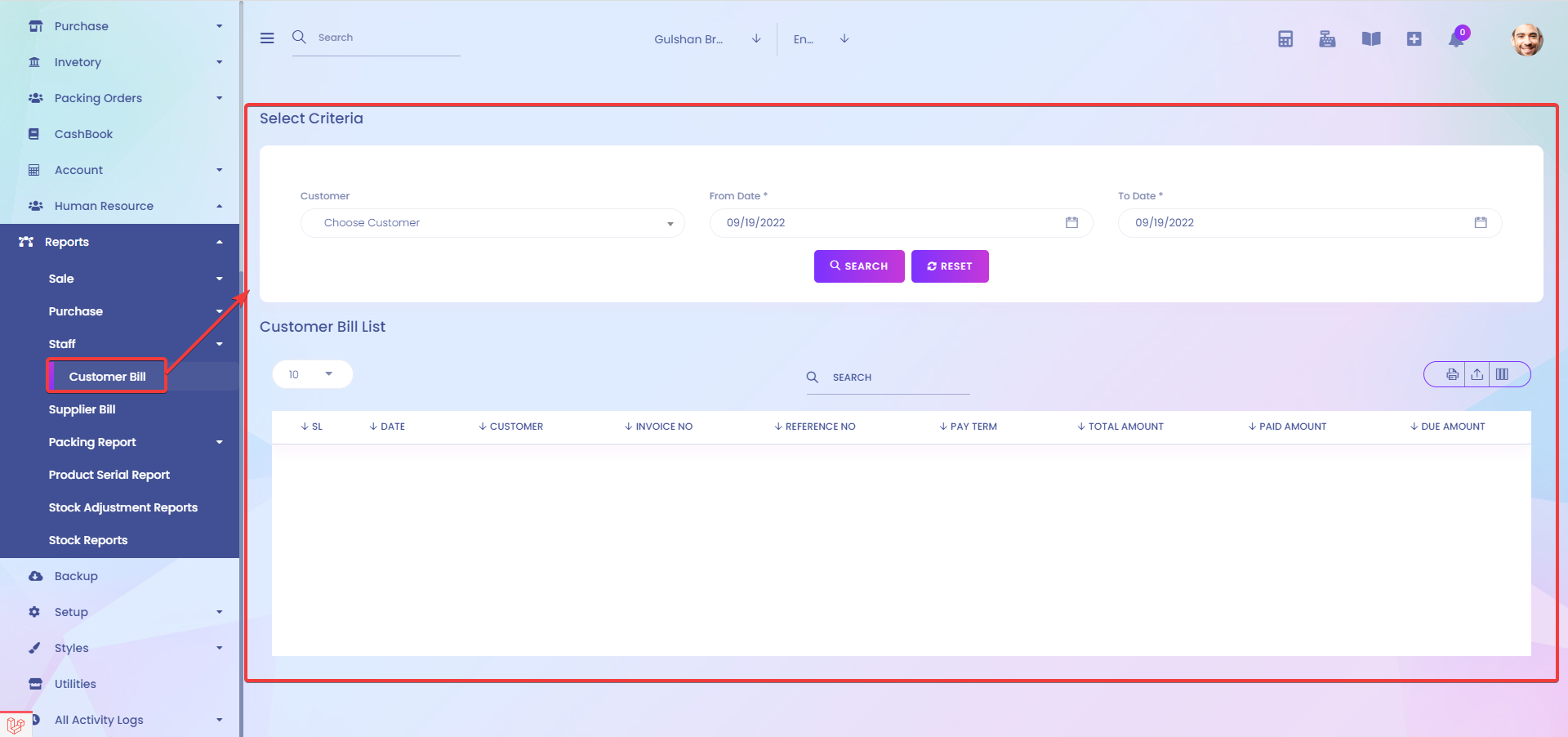The width and height of the screenshot is (1568, 737).
Task: Click the Setup gear icon
Action: point(34,612)
